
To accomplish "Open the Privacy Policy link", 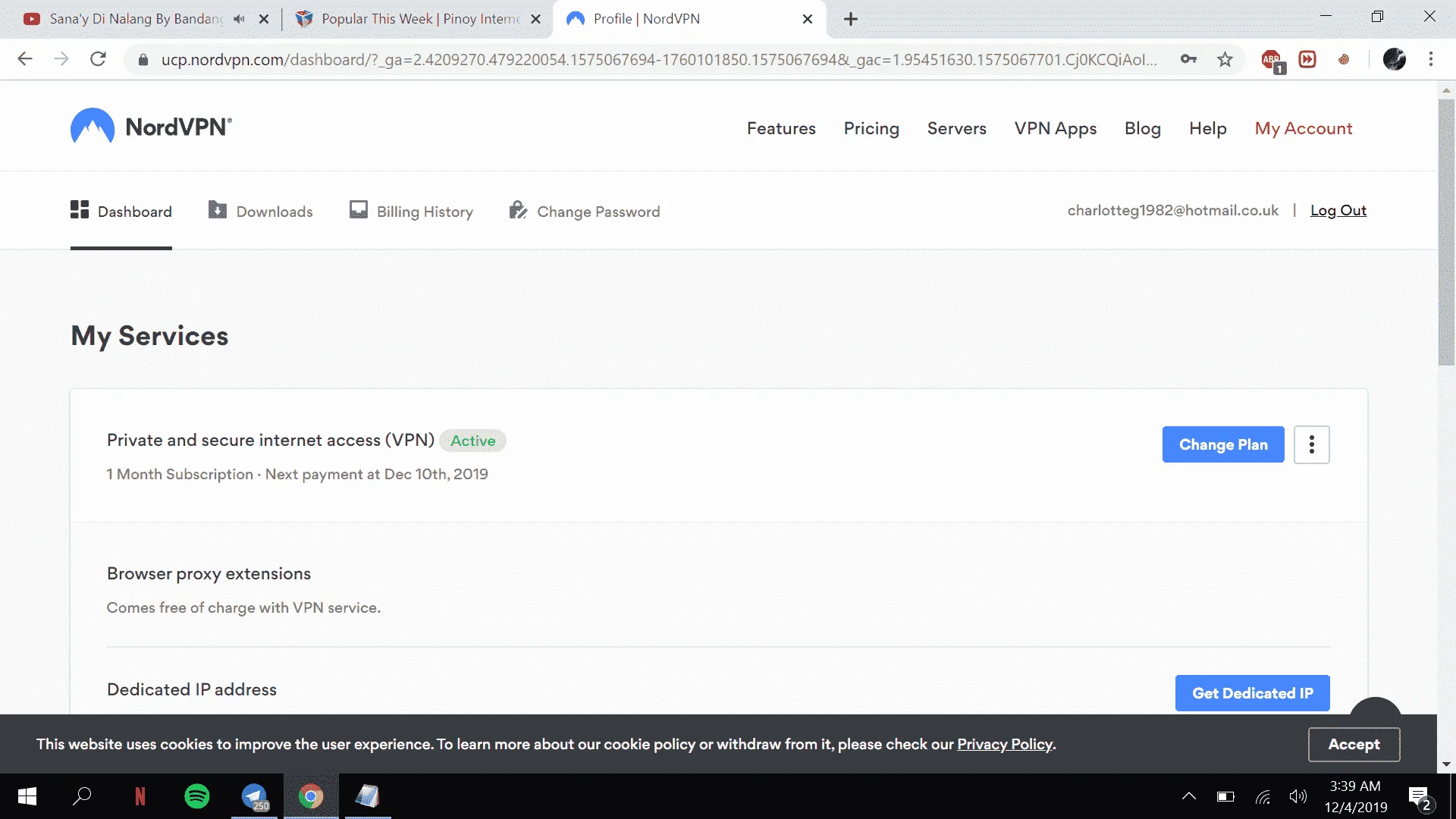I will click(1005, 744).
